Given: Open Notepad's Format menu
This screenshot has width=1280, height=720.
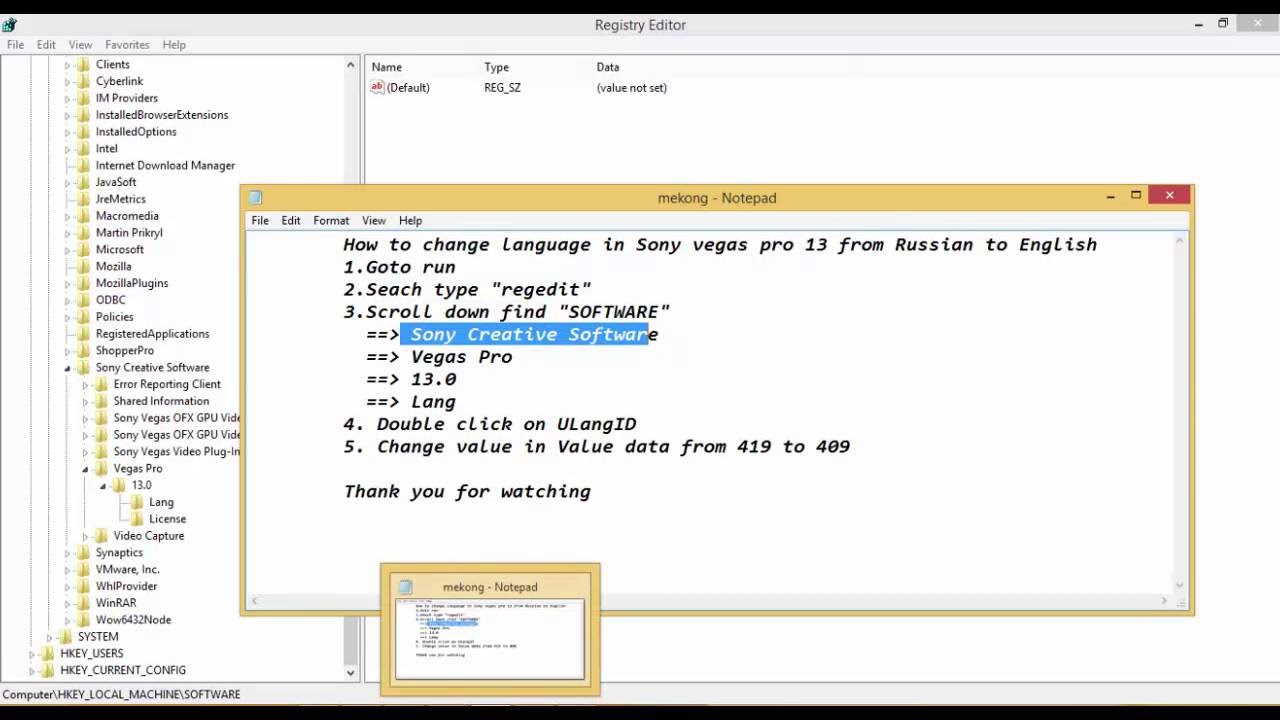Looking at the screenshot, I should (331, 221).
